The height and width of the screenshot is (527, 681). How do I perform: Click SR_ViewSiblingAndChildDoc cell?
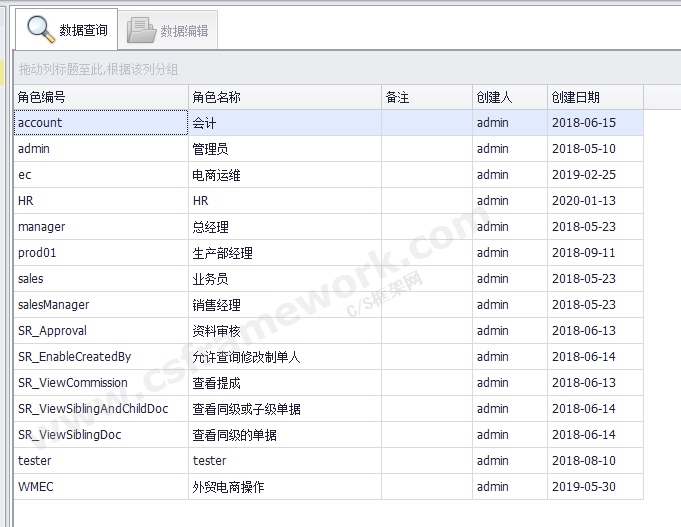[x=101, y=409]
